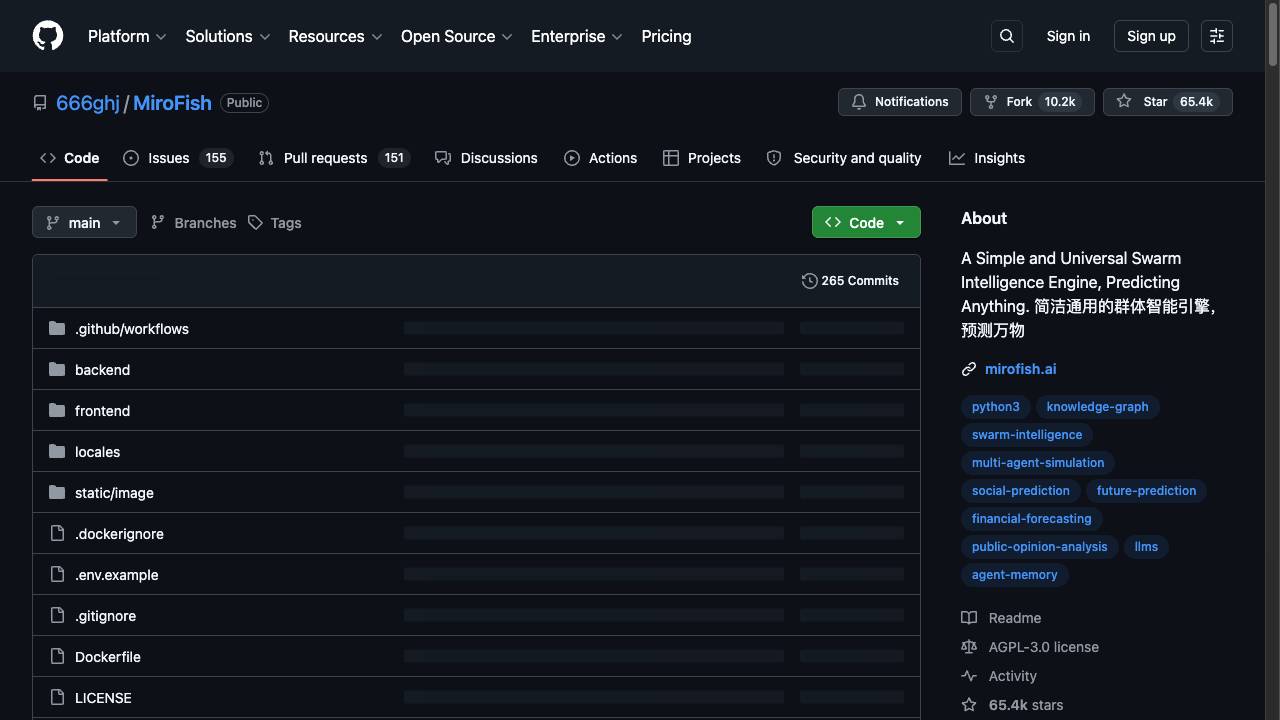1280x720 pixels.
Task: Visit the mirofish.ai website link
Action: 1020,369
